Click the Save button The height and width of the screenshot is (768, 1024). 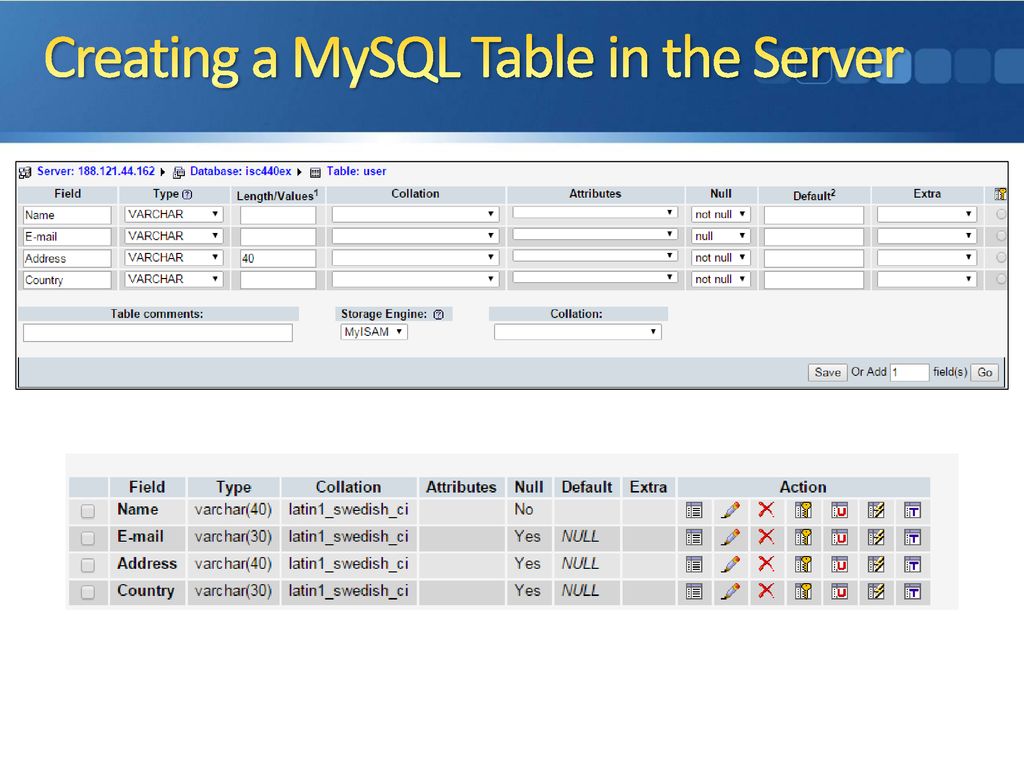coord(827,372)
